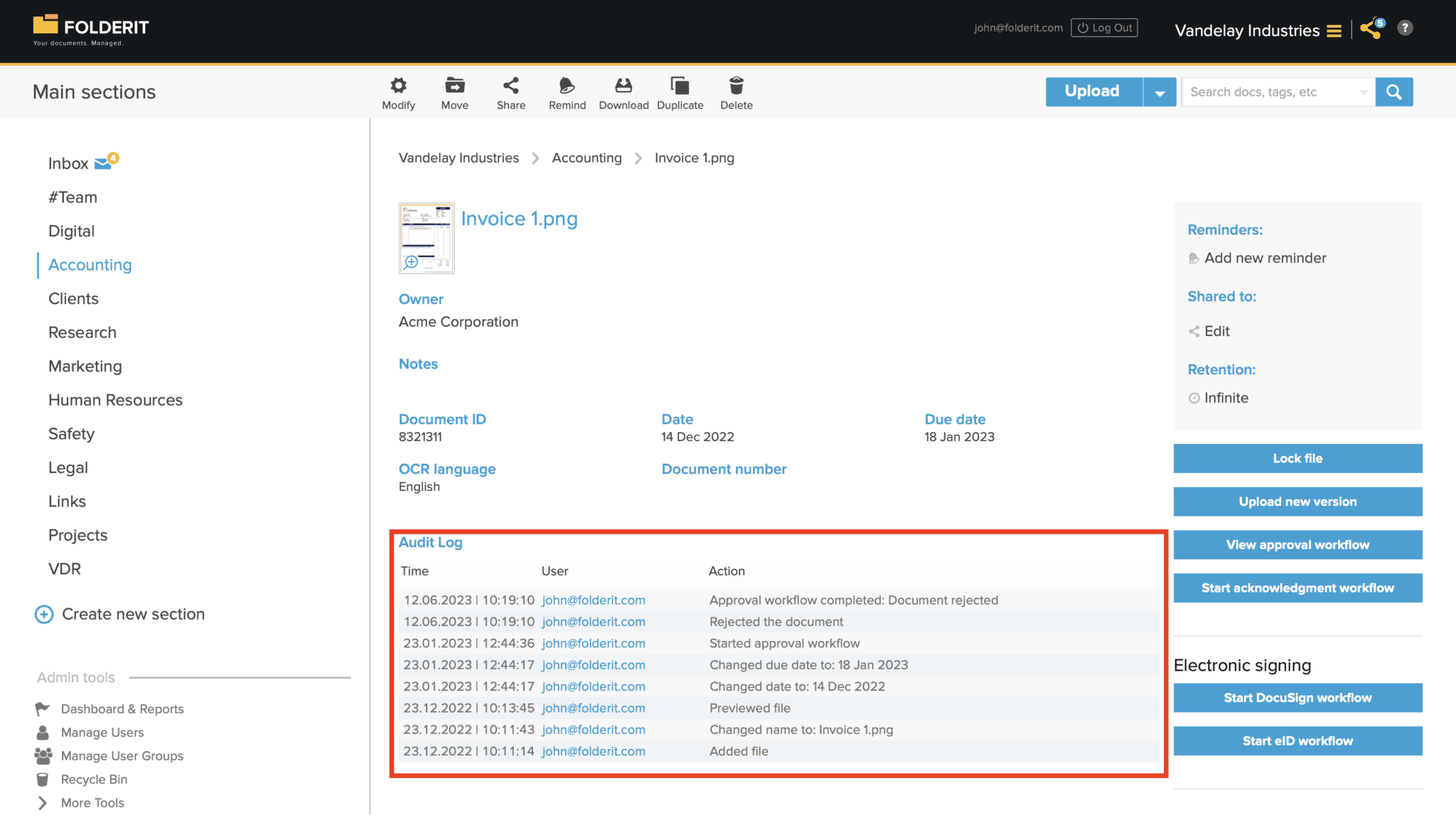Viewport: 1456px width, 825px height.
Task: Click 'Started approval workflow' log entry
Action: 784,643
